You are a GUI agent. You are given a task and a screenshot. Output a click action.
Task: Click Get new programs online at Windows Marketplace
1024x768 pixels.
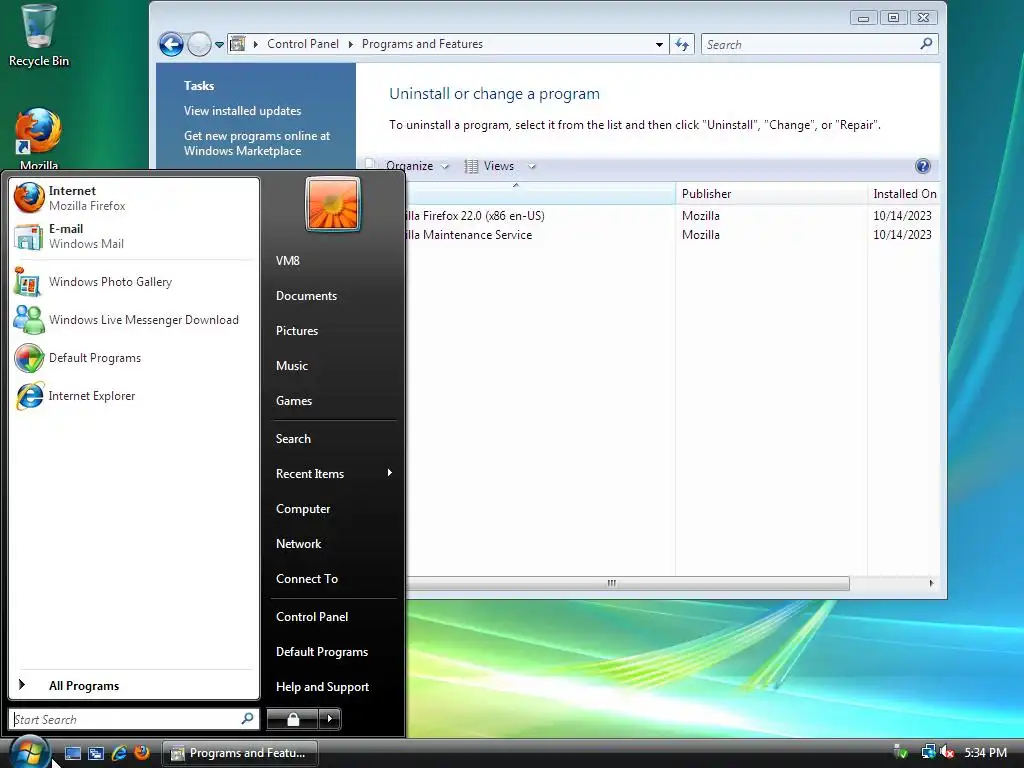(x=257, y=143)
